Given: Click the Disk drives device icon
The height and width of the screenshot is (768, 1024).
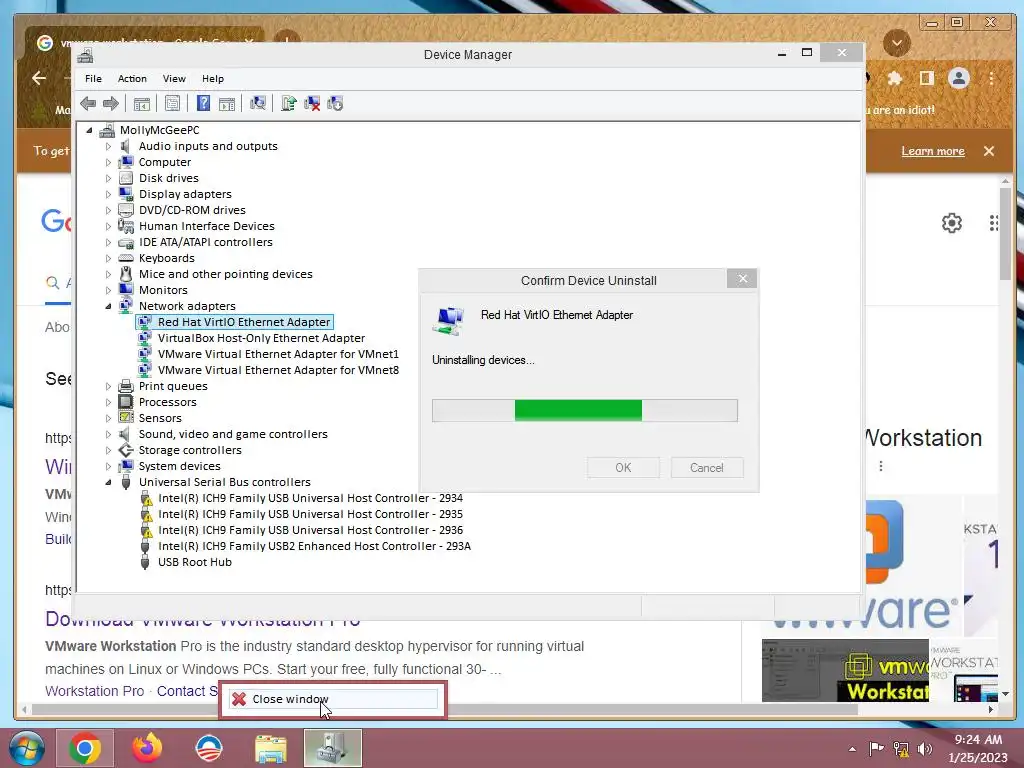Looking at the screenshot, I should coord(126,178).
